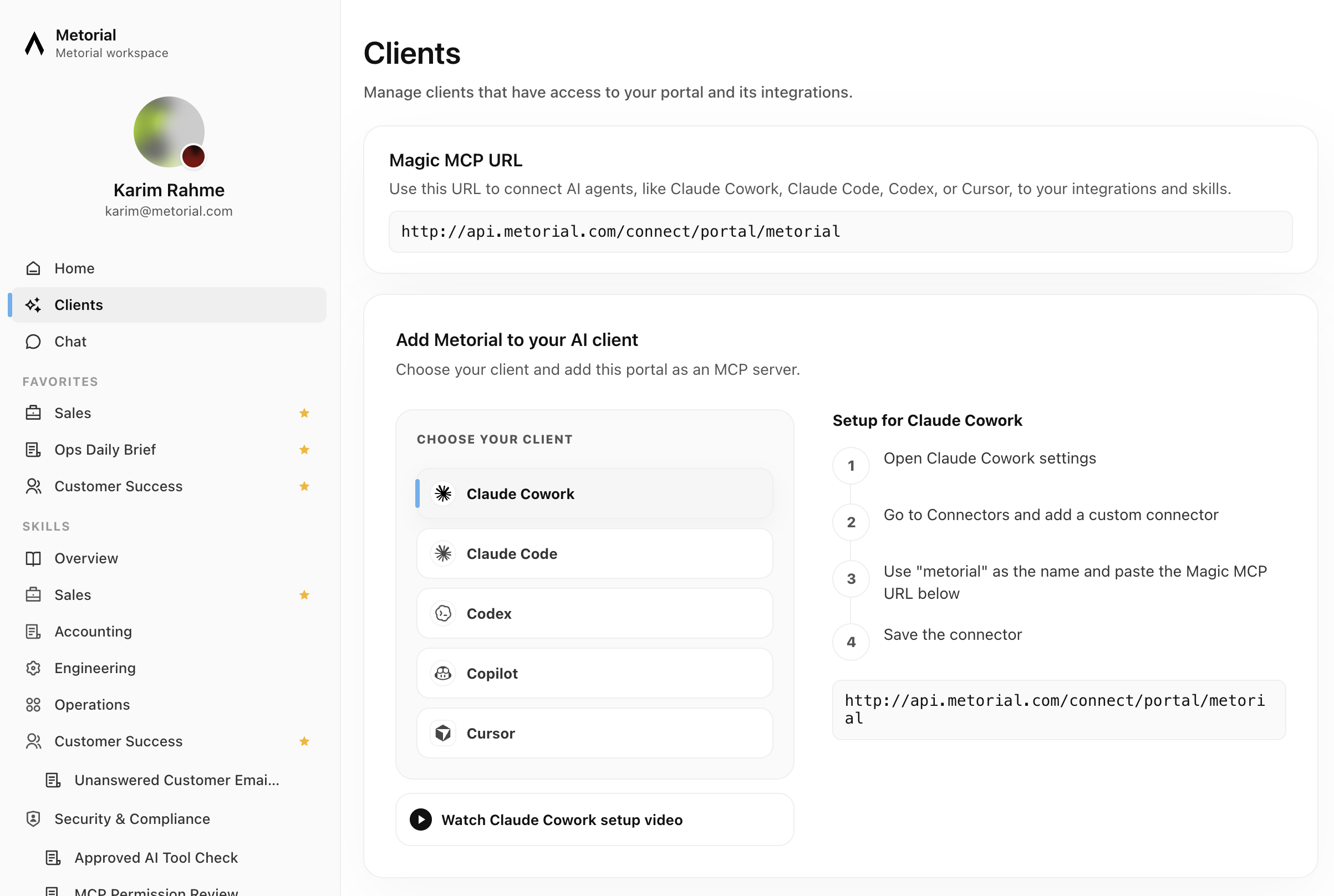
Task: Click the Accounting document icon
Action: click(33, 631)
